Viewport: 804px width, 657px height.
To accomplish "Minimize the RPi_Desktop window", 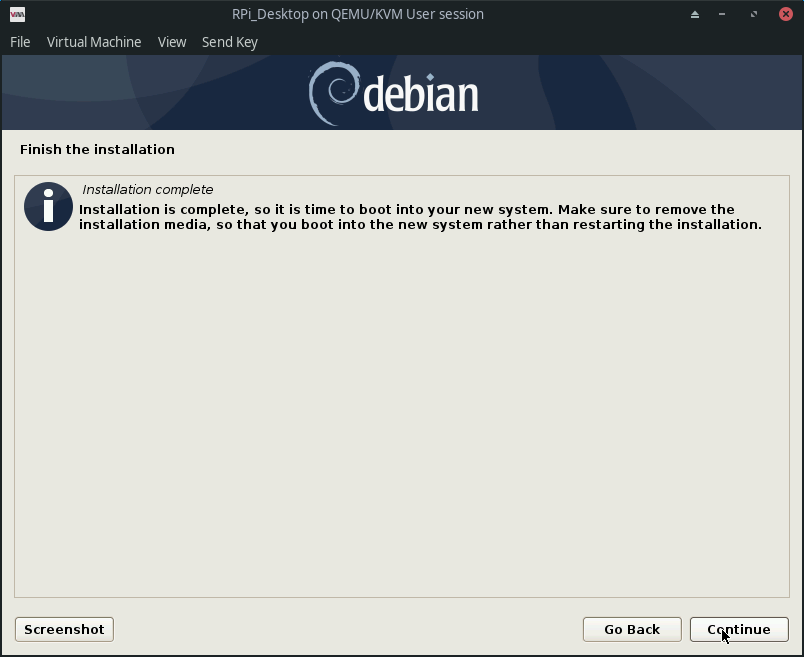I will tap(722, 14).
